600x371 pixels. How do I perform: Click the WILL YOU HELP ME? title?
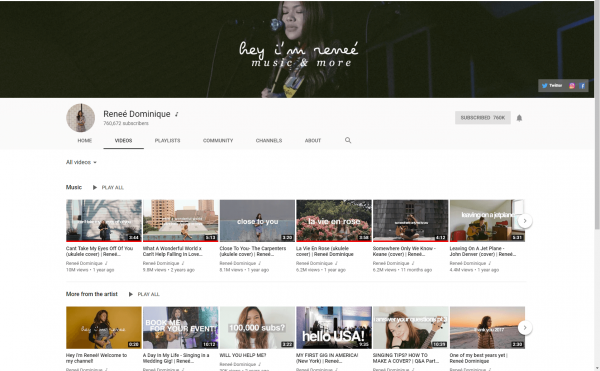(x=243, y=355)
